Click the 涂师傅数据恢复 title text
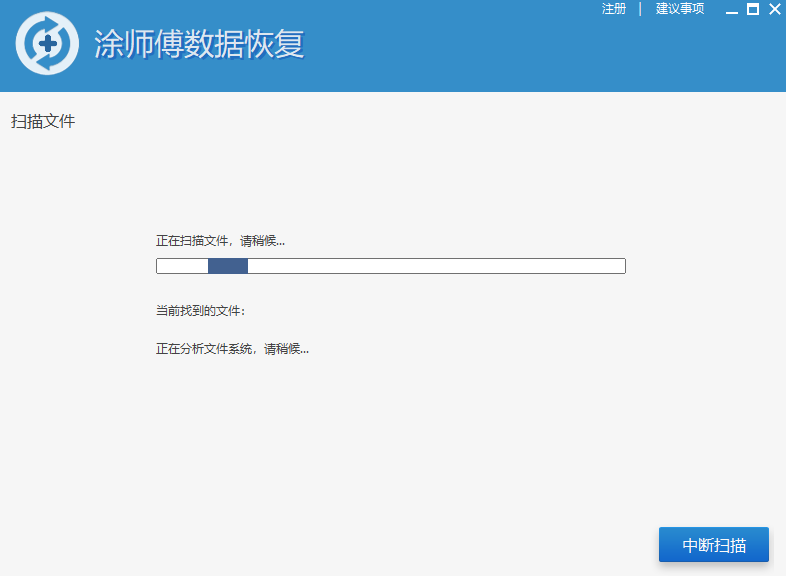Screen dimensions: 786x576 tap(199, 45)
